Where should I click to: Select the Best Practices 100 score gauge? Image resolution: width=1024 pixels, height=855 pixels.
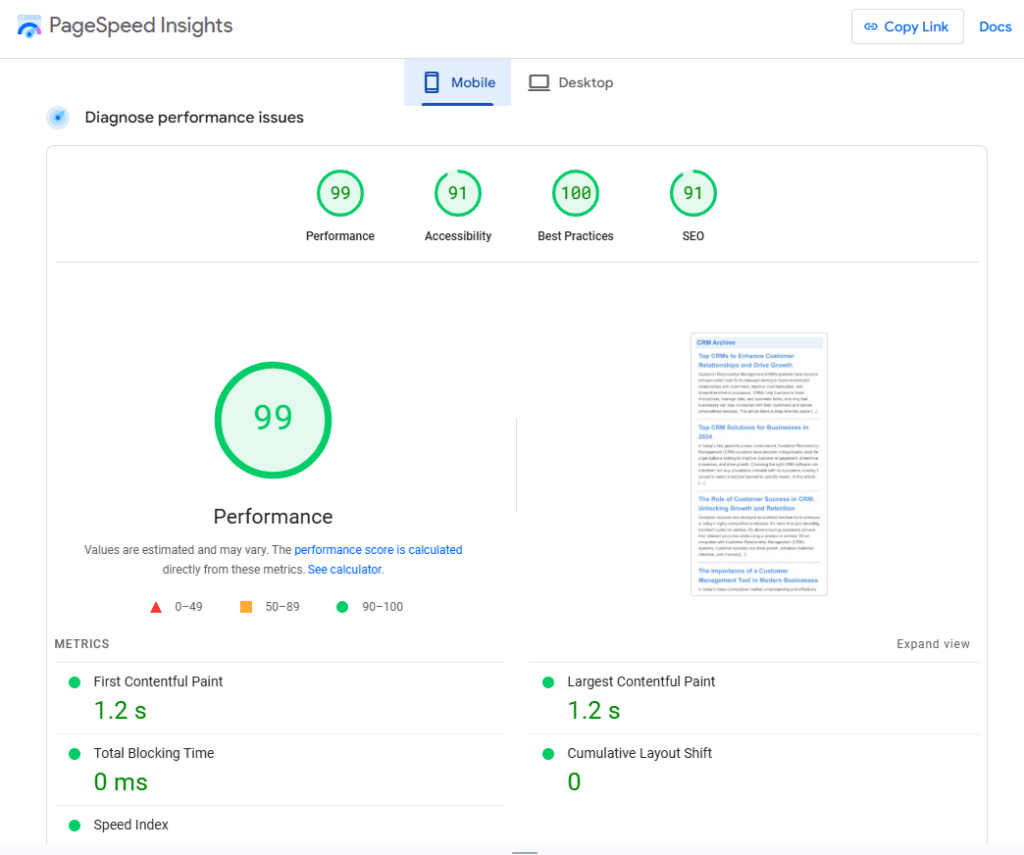[575, 193]
